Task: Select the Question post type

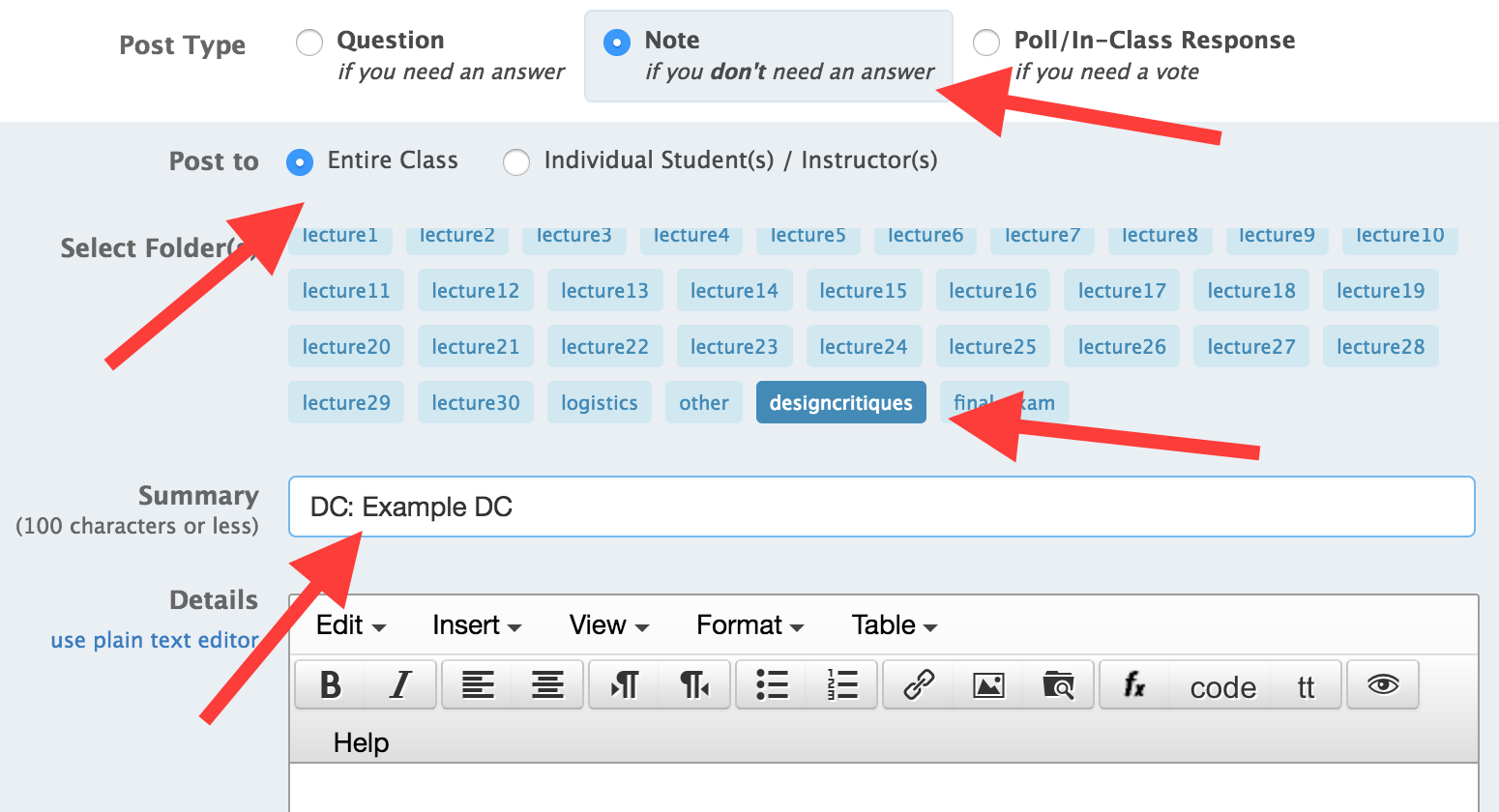Action: coord(309,43)
